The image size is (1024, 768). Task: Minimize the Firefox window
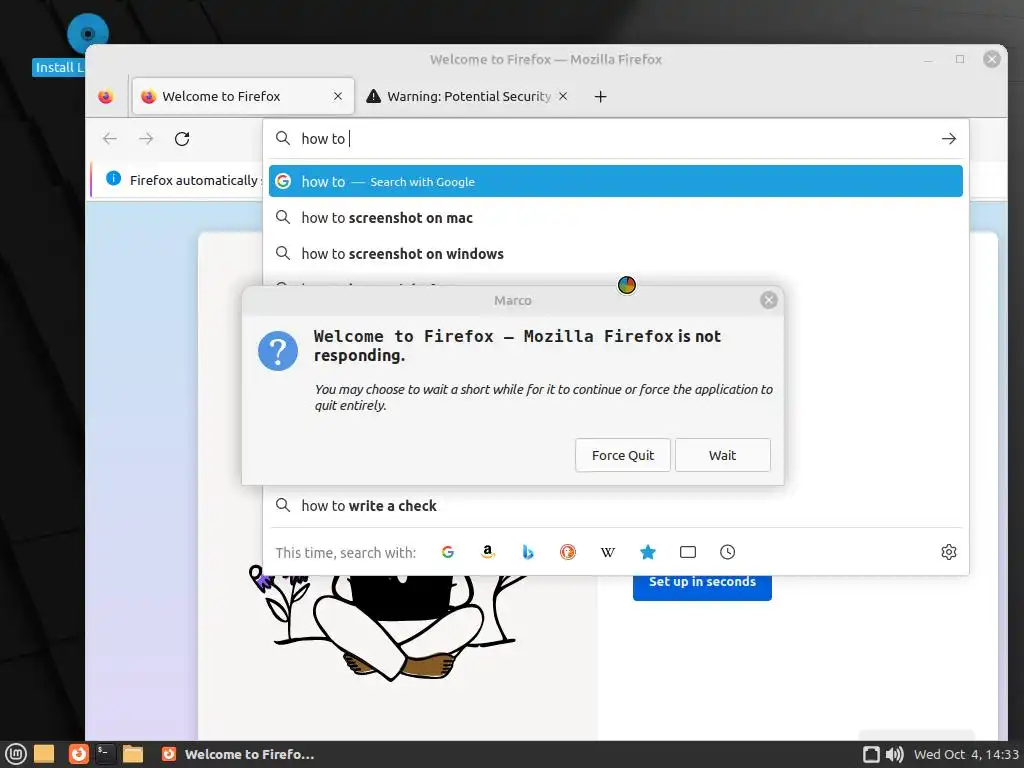point(928,59)
